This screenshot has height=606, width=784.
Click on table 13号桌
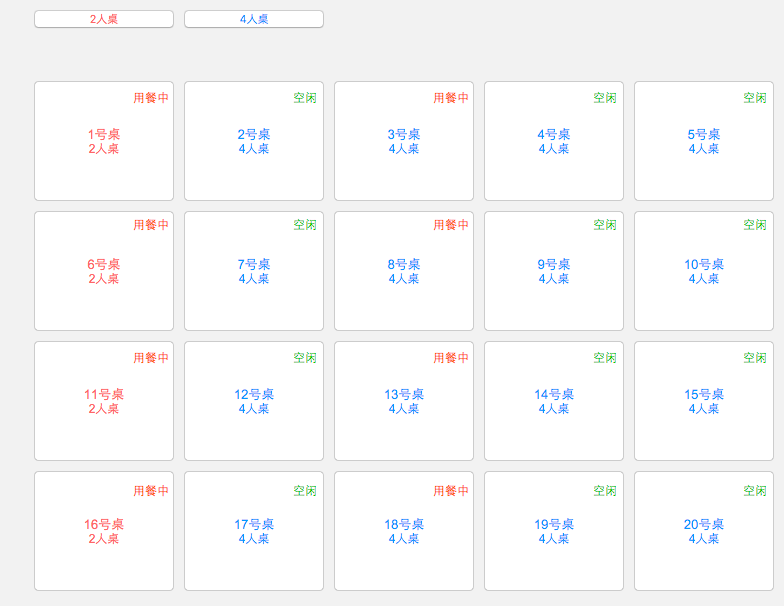404,401
